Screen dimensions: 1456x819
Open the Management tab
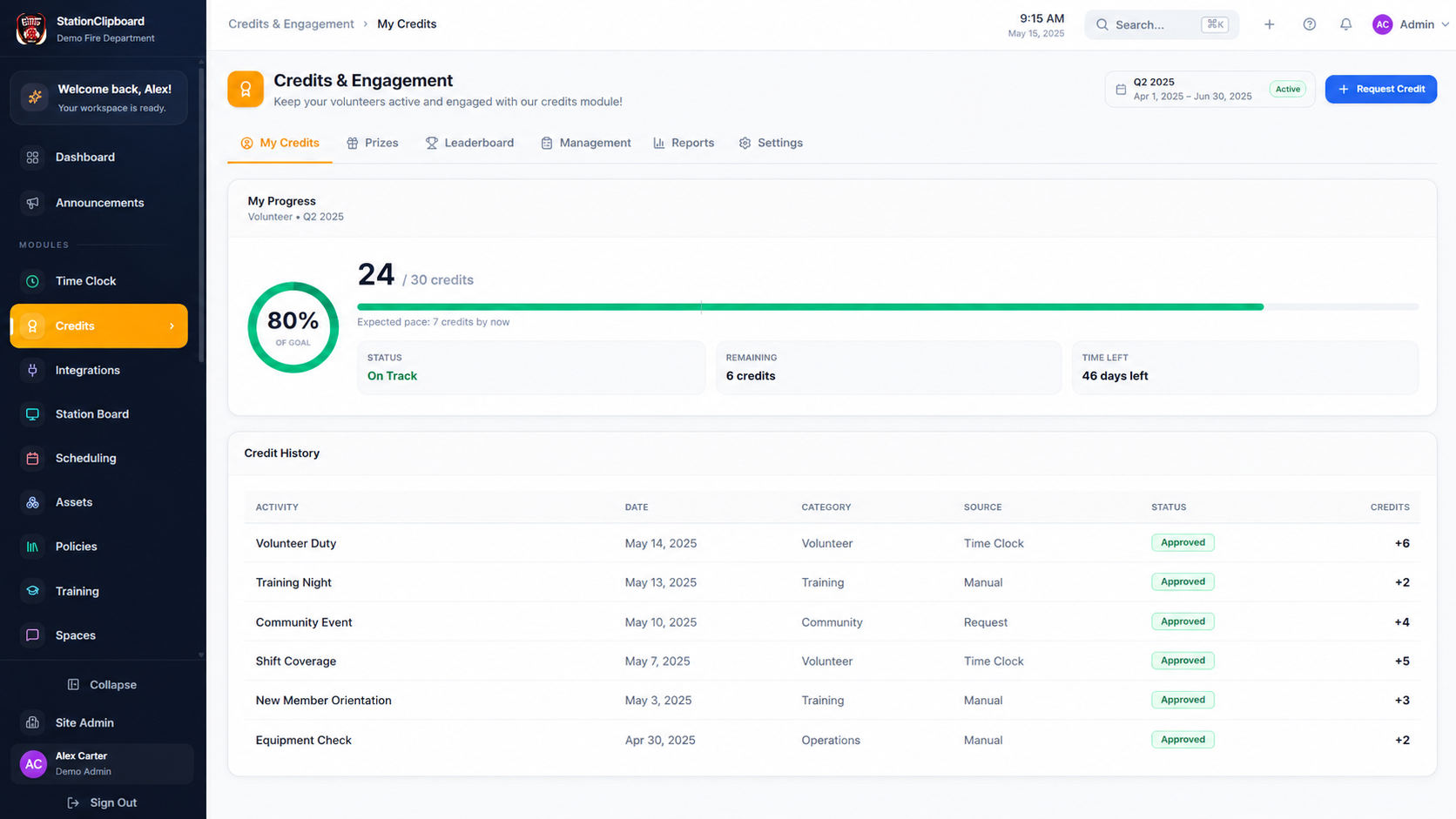585,143
